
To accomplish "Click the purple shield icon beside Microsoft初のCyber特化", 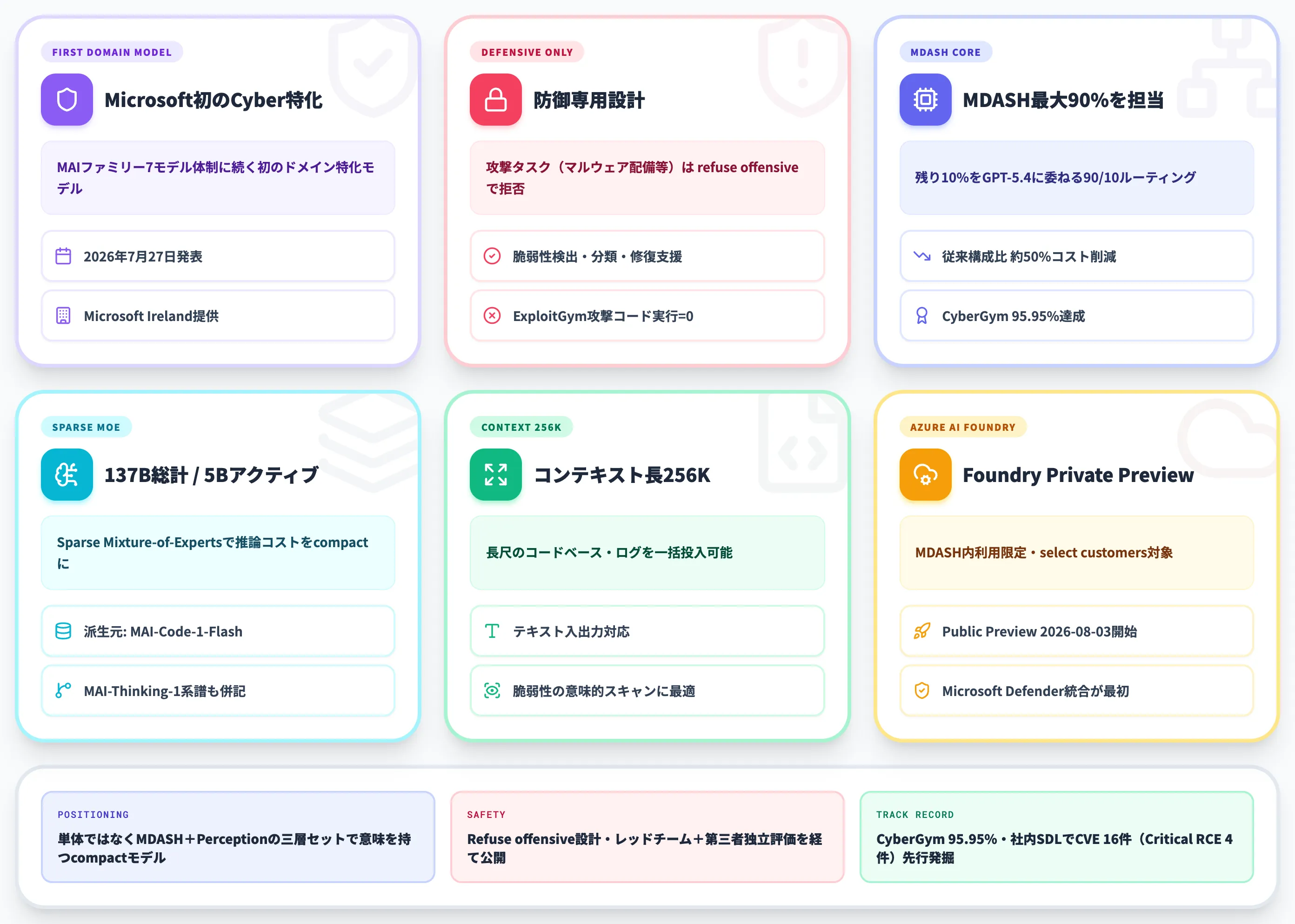I will 67,100.
